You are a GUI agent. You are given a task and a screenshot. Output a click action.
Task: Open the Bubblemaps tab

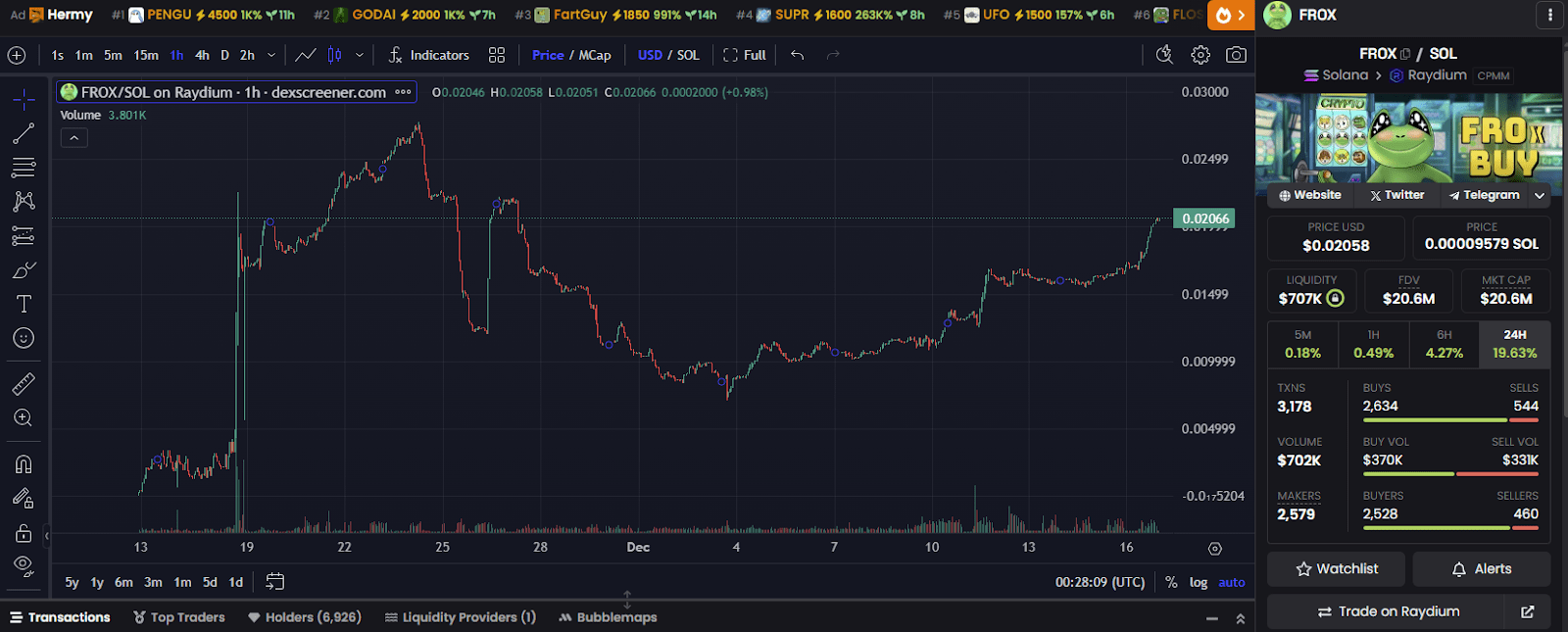coord(608,617)
